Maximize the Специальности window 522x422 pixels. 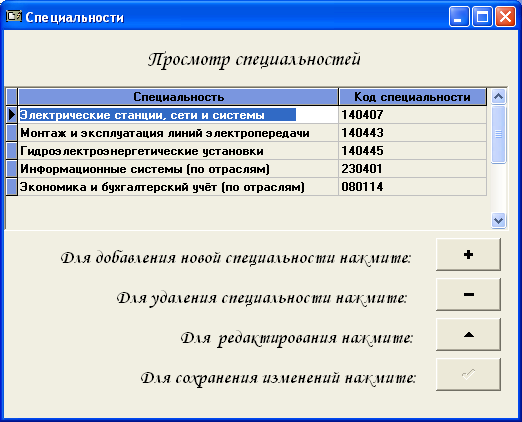click(x=482, y=16)
